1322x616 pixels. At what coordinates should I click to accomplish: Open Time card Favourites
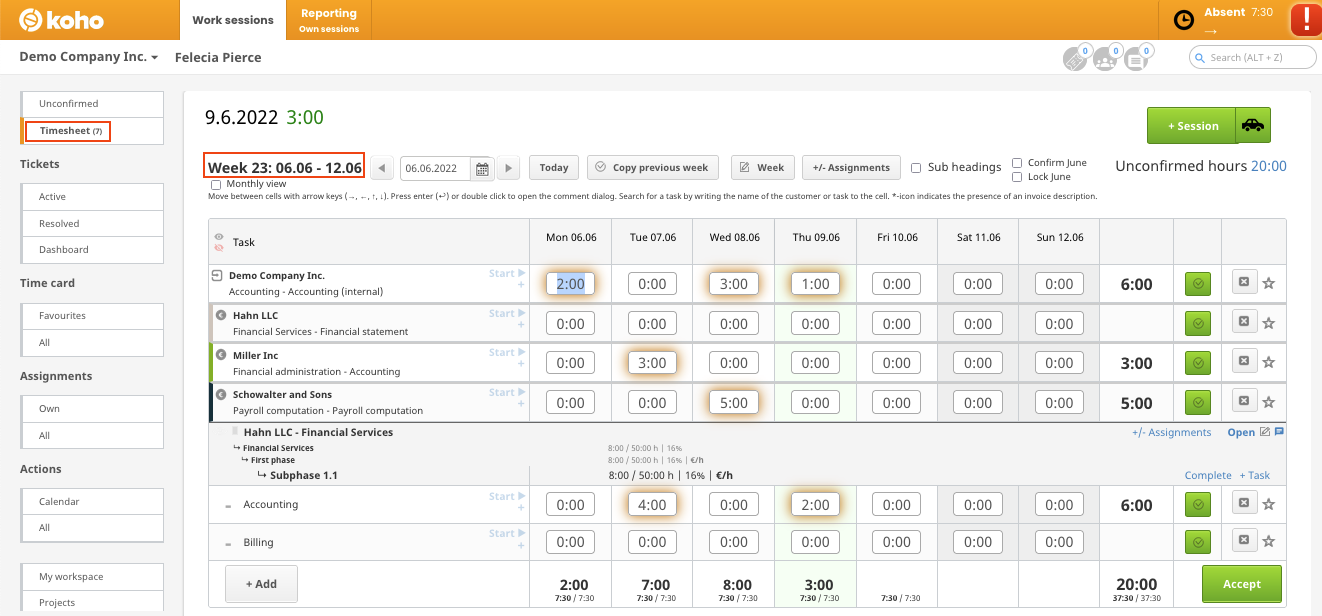[x=92, y=316]
